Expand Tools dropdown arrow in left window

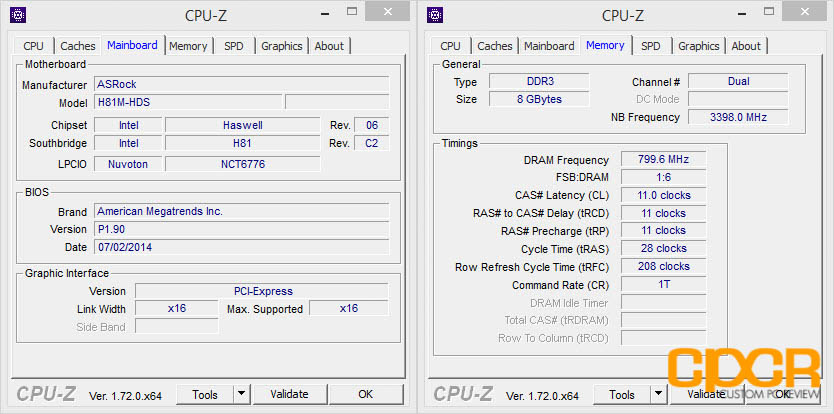(x=241, y=394)
